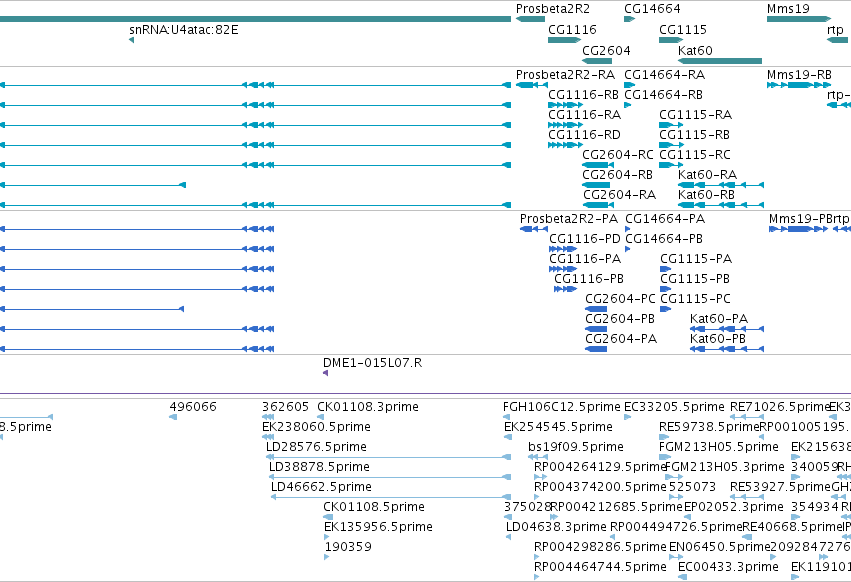Click the Prosbeta2R2 gene label

(x=552, y=9)
